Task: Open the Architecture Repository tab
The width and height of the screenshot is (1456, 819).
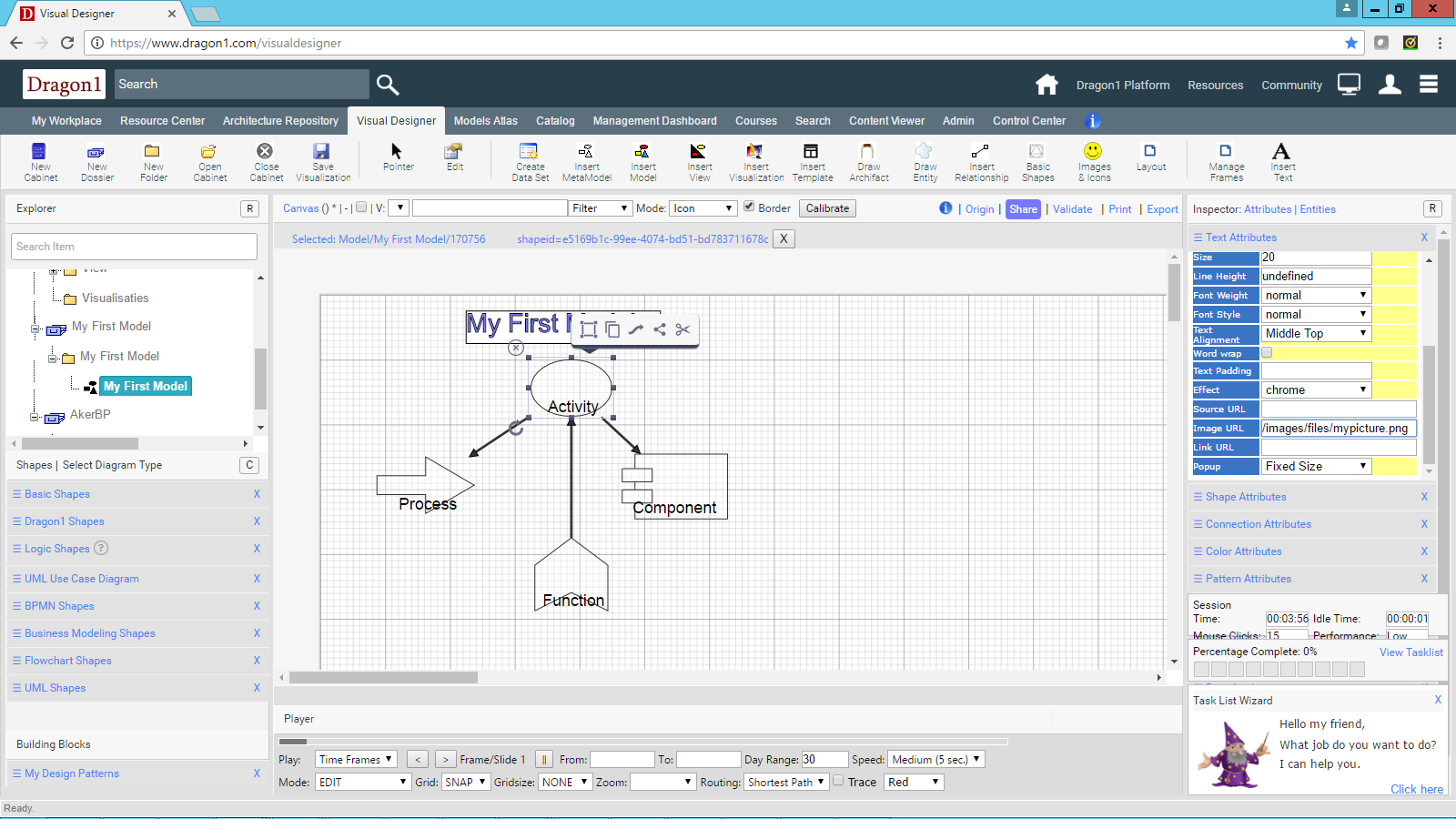Action: tap(280, 121)
